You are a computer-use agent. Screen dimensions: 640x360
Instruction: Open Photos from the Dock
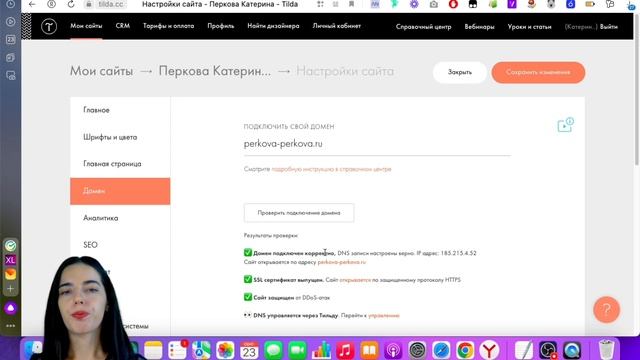225,350
